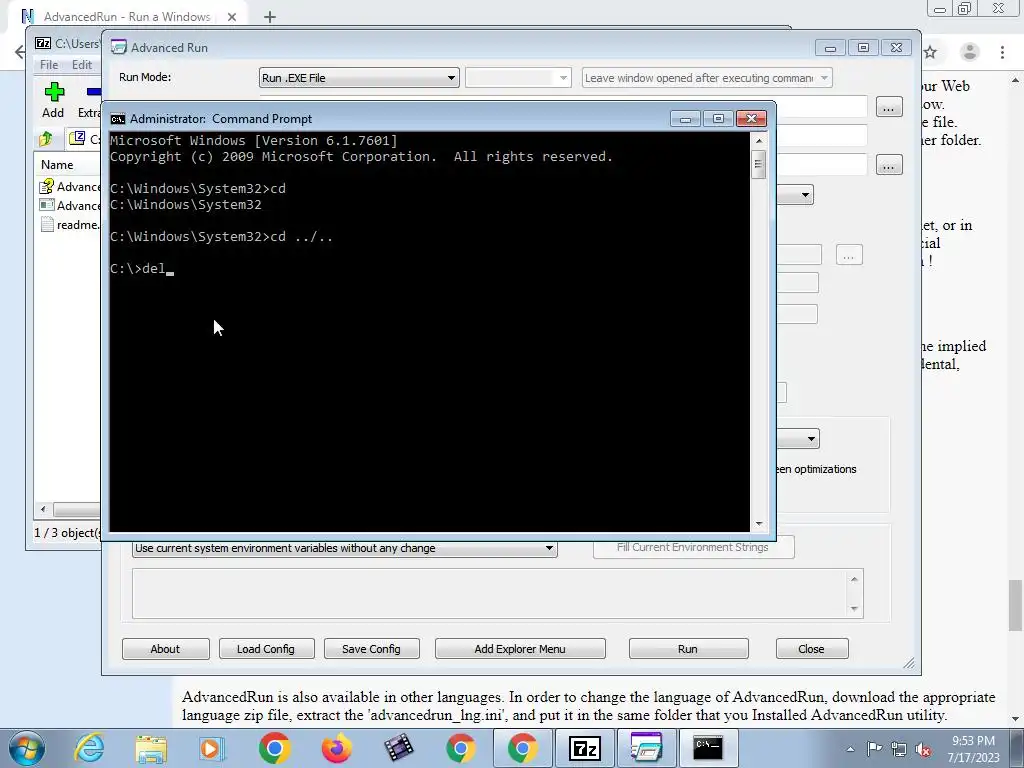Select the AdvancedRun browser tab
The width and height of the screenshot is (1024, 768).
click(127, 17)
